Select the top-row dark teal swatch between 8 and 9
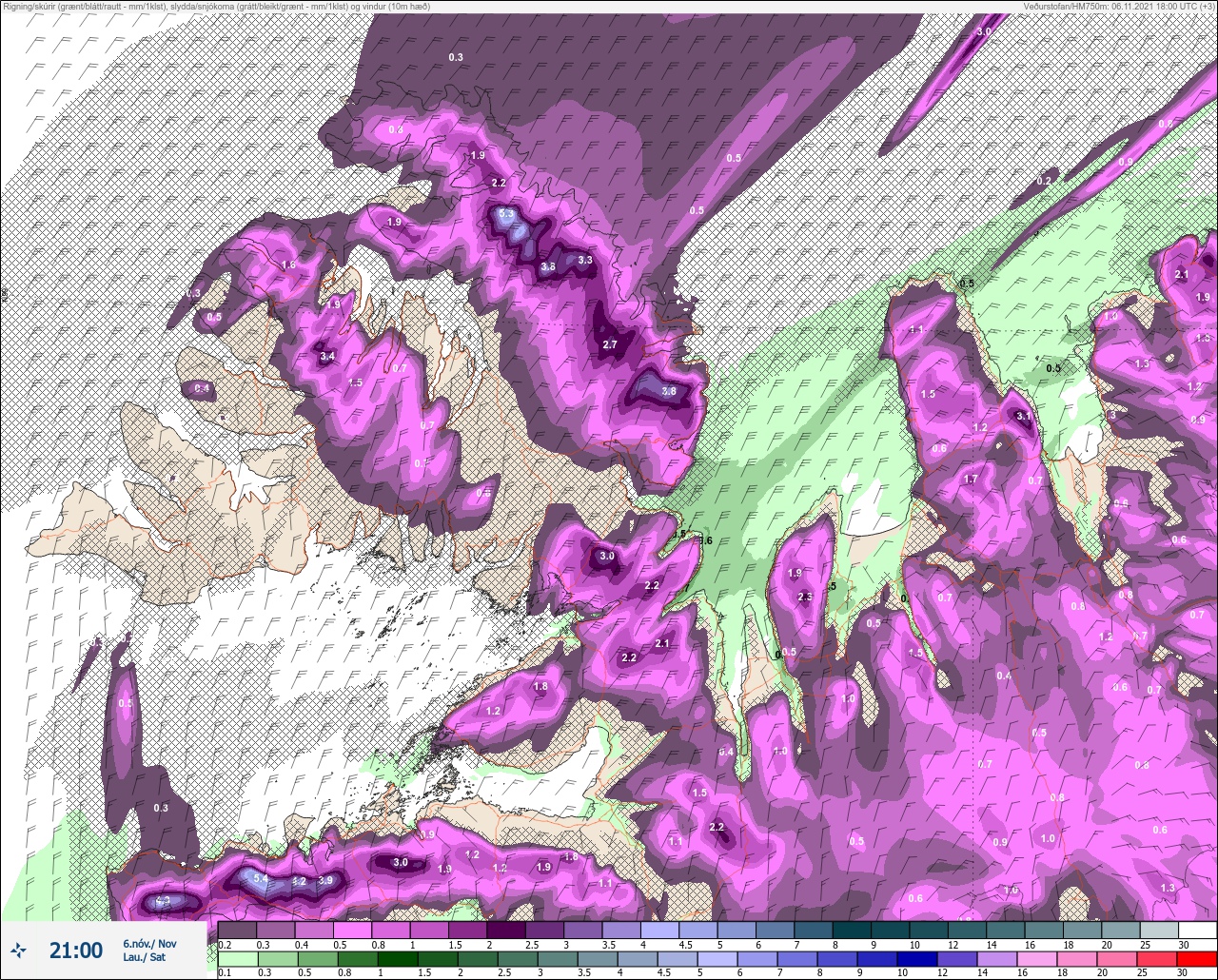 pos(852,930)
